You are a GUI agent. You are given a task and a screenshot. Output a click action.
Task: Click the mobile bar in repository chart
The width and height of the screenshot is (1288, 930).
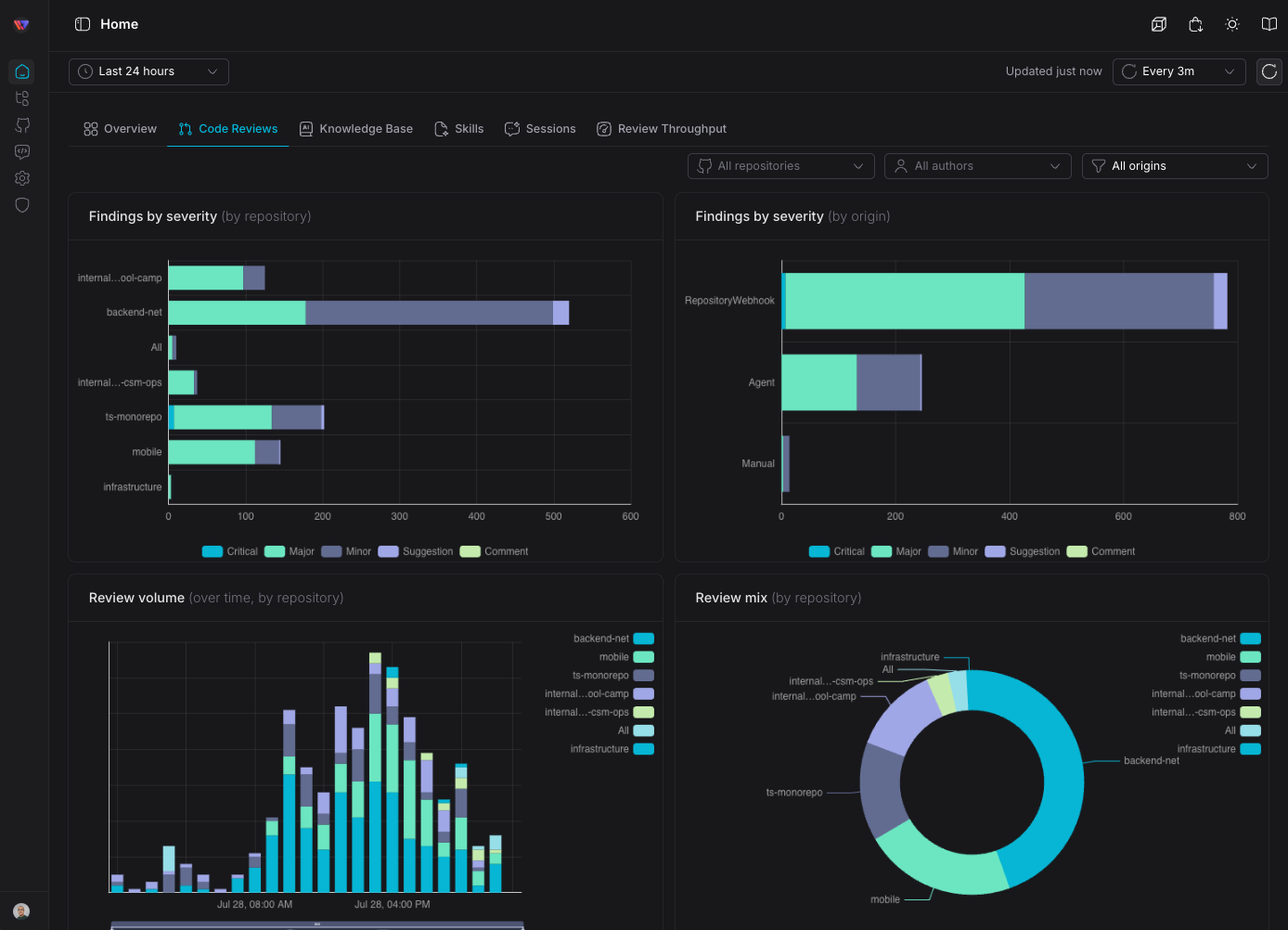coord(224,452)
